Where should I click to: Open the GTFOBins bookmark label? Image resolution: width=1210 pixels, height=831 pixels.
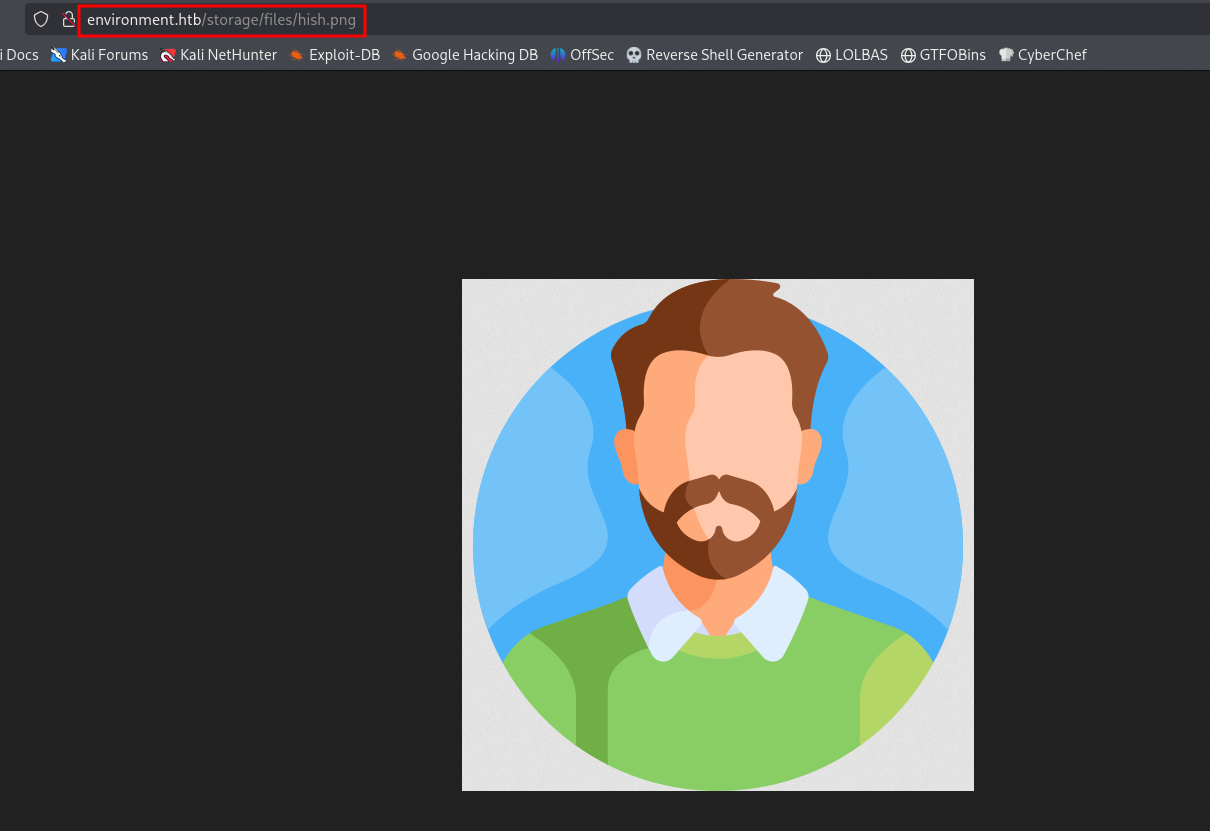(x=953, y=55)
